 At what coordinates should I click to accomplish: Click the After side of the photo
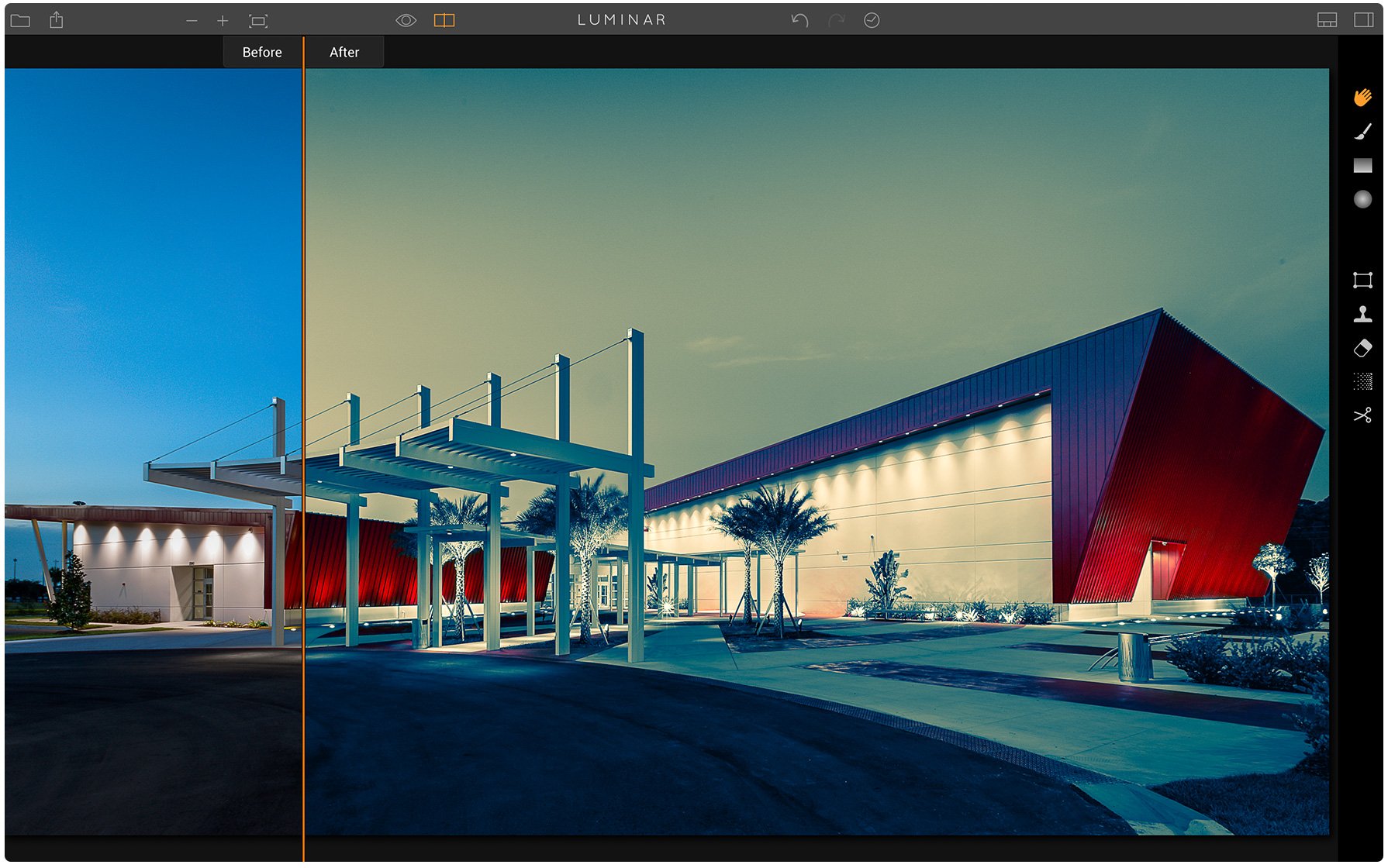(817, 452)
